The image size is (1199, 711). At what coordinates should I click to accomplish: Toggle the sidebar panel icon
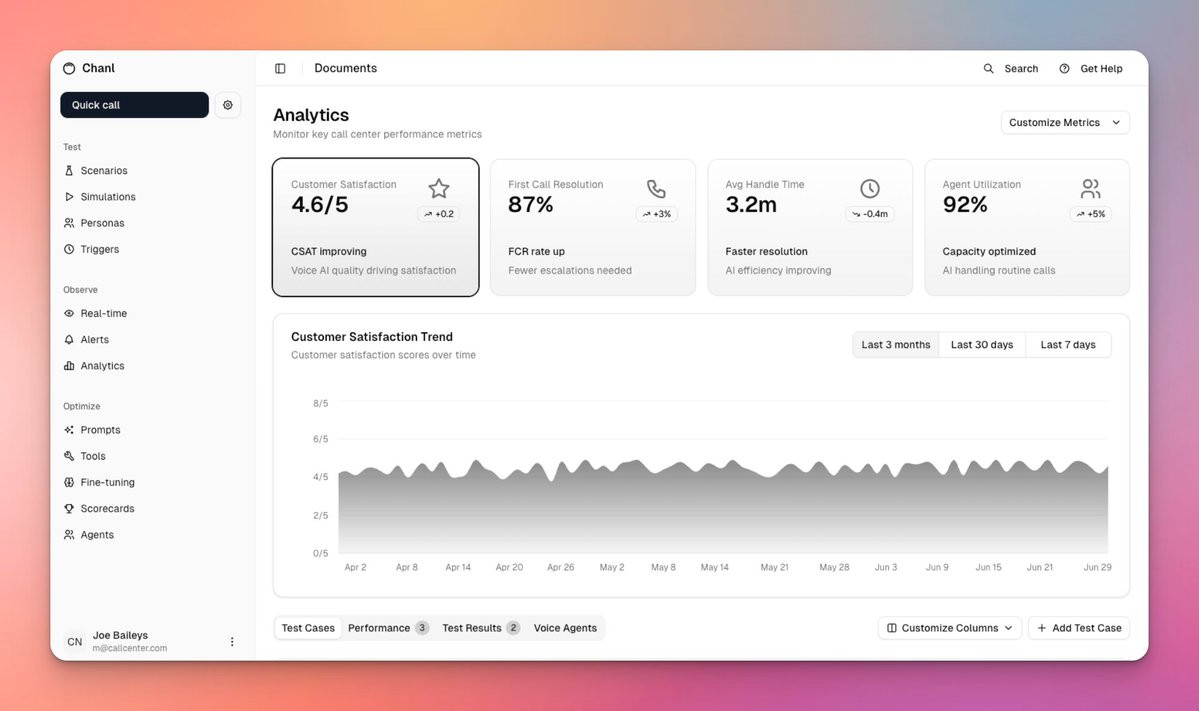(280, 69)
